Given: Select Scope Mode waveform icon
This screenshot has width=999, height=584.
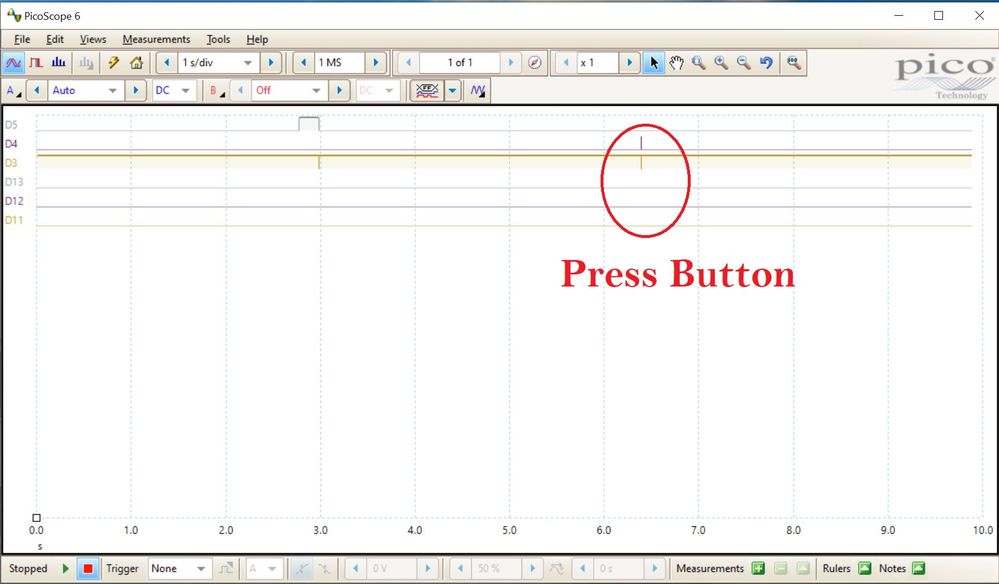Looking at the screenshot, I should (x=13, y=62).
